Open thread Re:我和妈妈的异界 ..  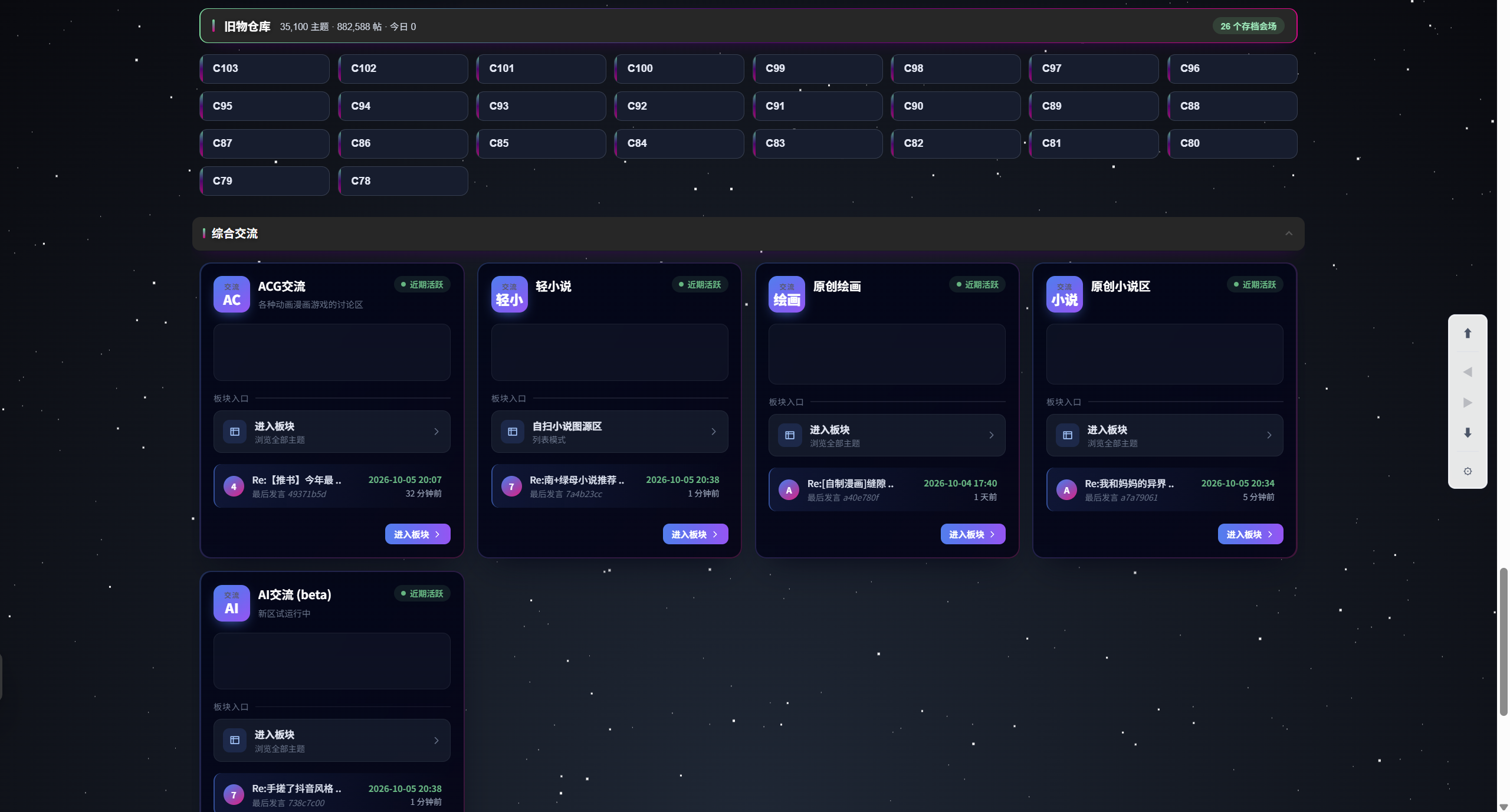tap(1130, 484)
